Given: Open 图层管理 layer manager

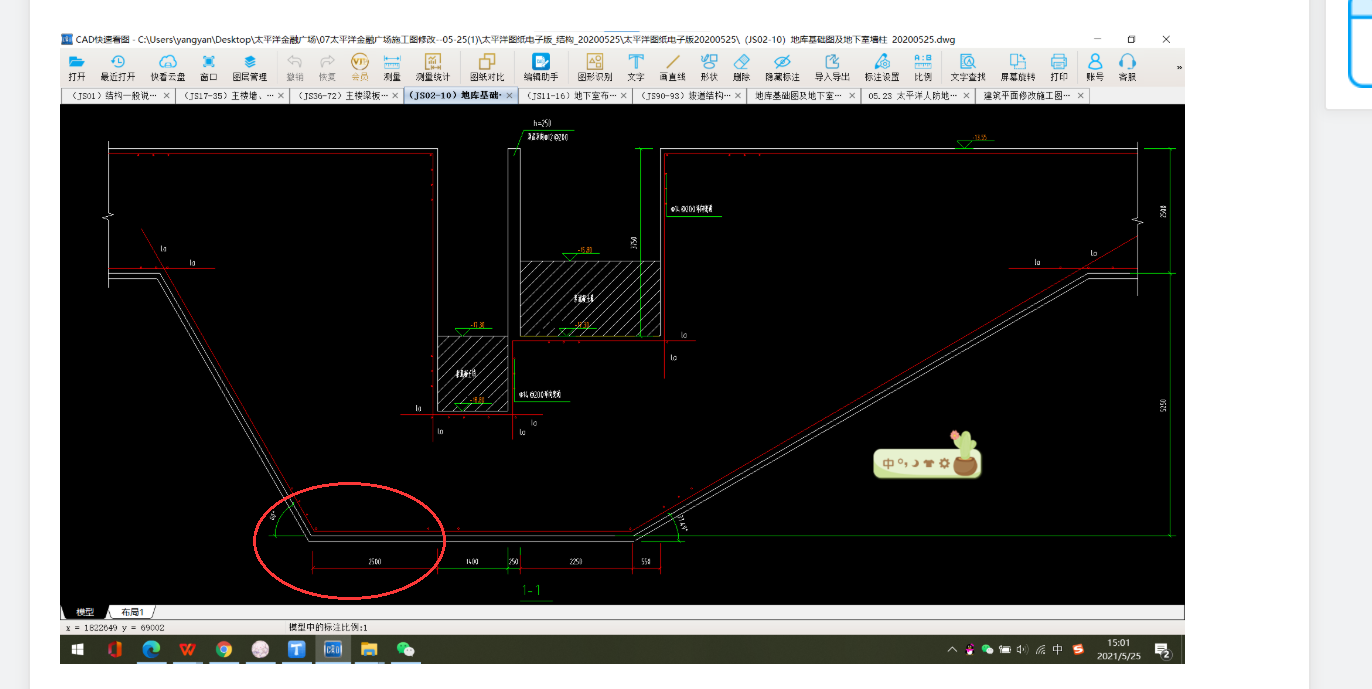Looking at the screenshot, I should (x=250, y=67).
